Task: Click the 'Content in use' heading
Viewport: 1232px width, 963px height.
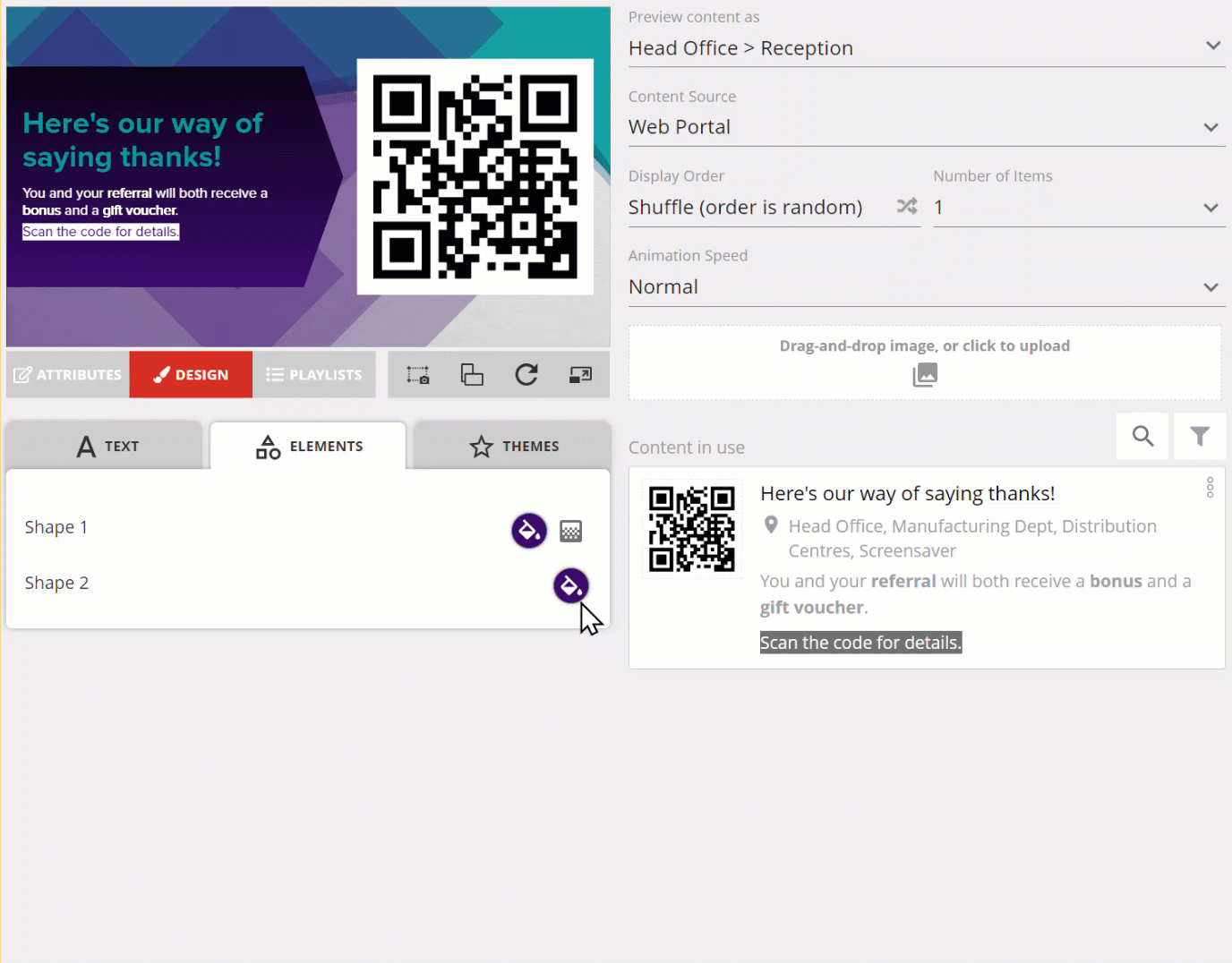Action: (687, 447)
